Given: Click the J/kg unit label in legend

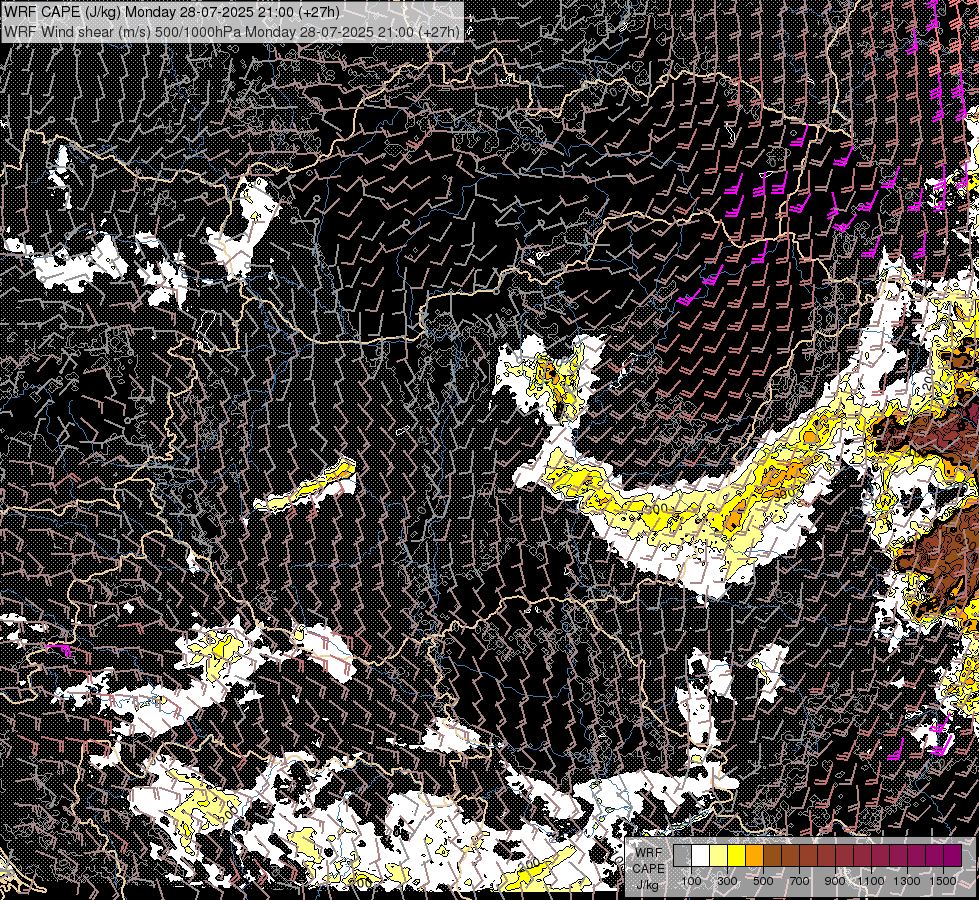Looking at the screenshot, I should tap(648, 885).
